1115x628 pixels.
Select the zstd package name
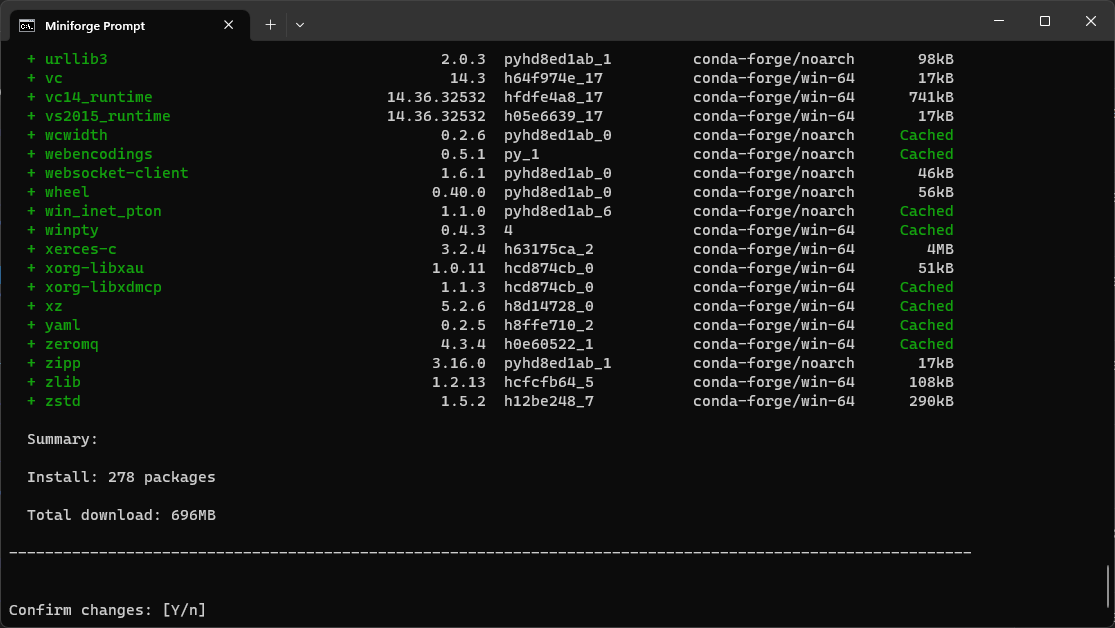pos(63,401)
